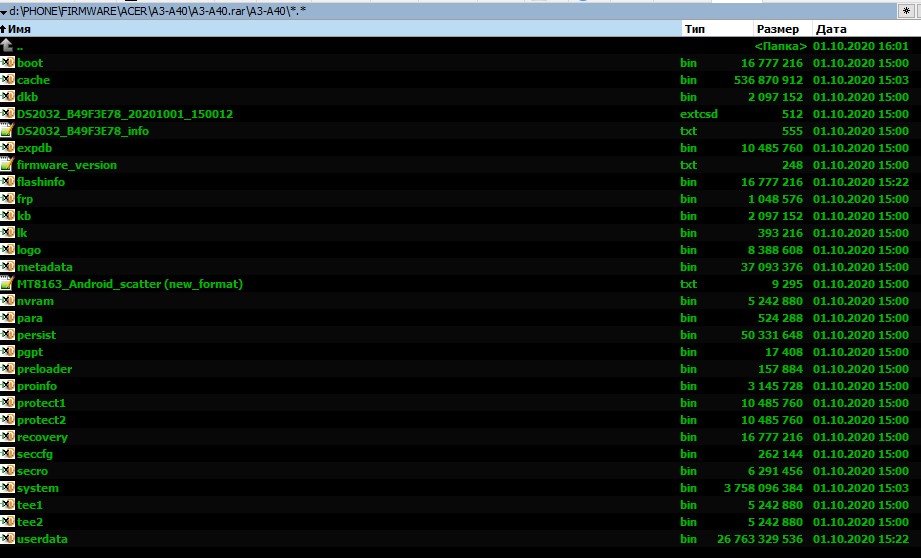Click the parent folder up-arrow icon

tap(8, 46)
